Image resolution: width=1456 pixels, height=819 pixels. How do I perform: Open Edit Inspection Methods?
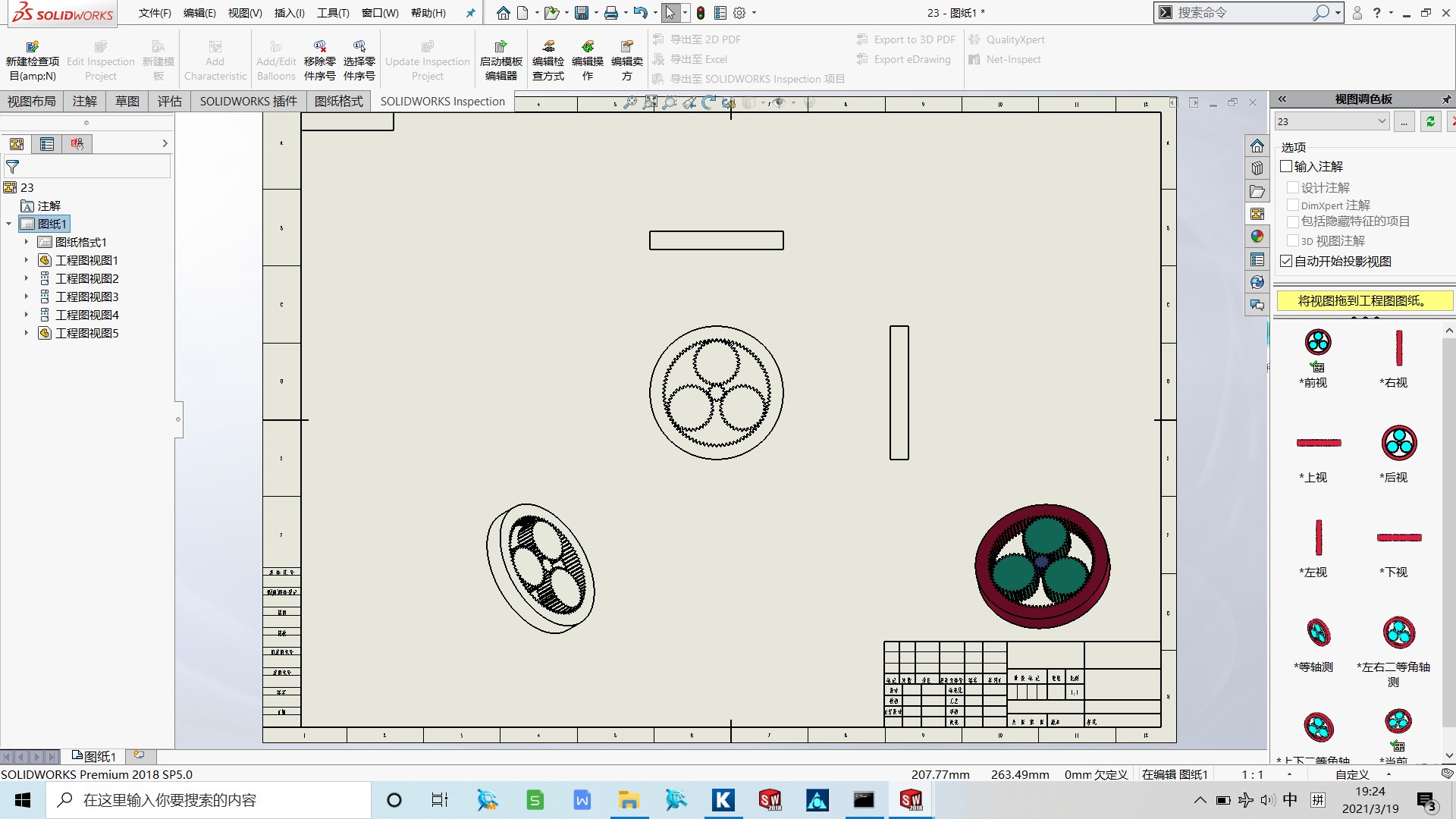tap(548, 61)
